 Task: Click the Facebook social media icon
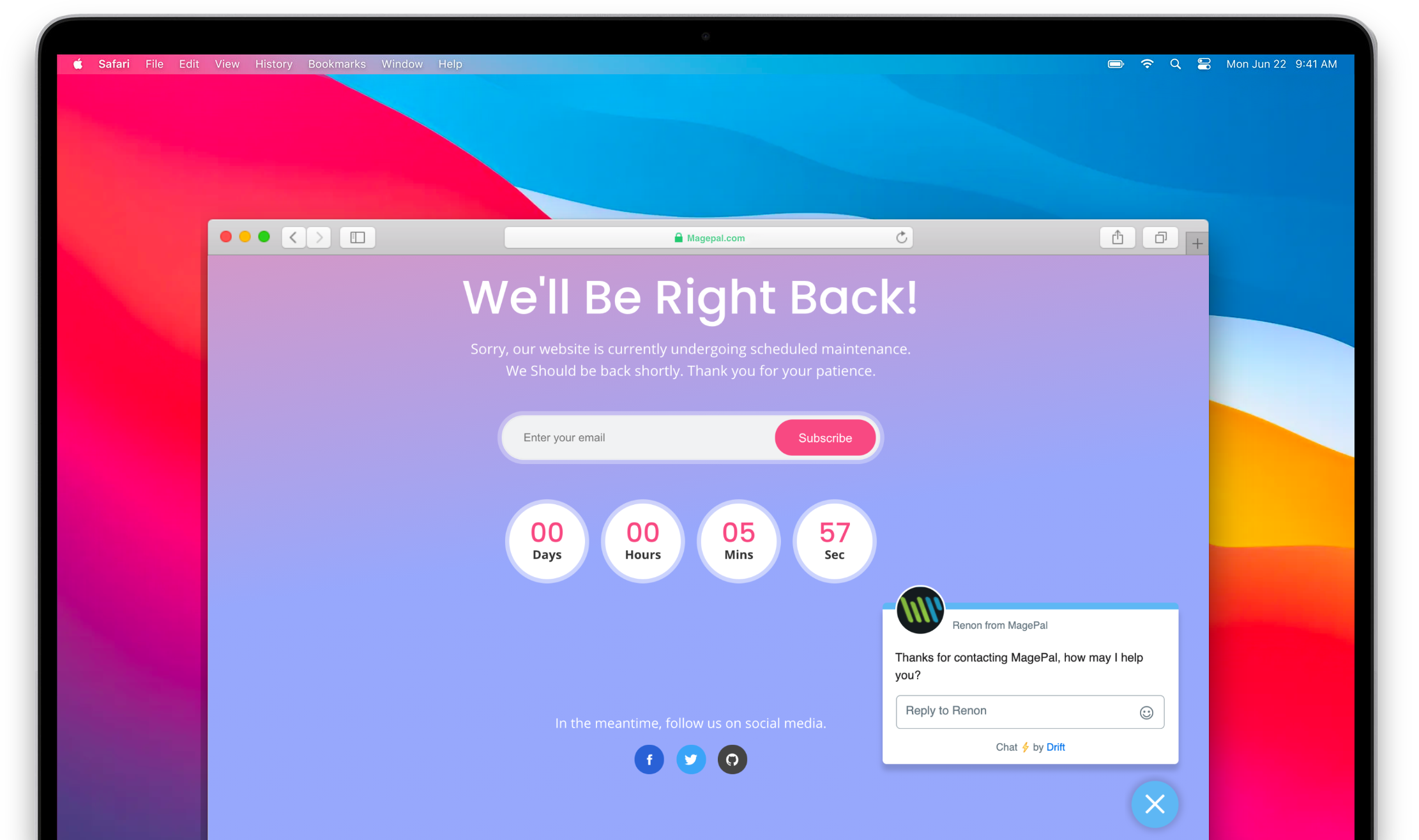coord(648,759)
